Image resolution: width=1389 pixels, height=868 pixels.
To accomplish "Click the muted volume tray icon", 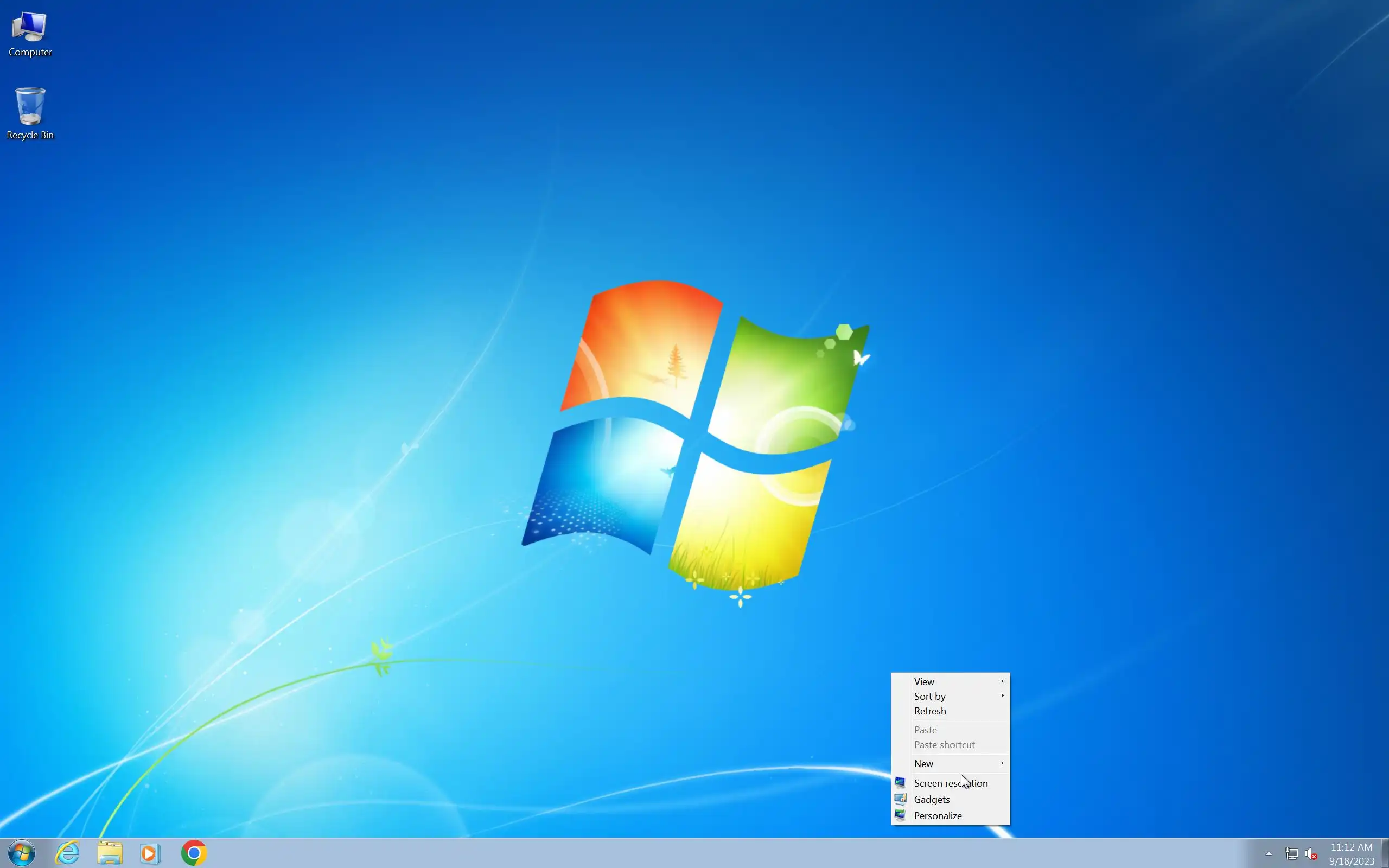I will [x=1311, y=854].
